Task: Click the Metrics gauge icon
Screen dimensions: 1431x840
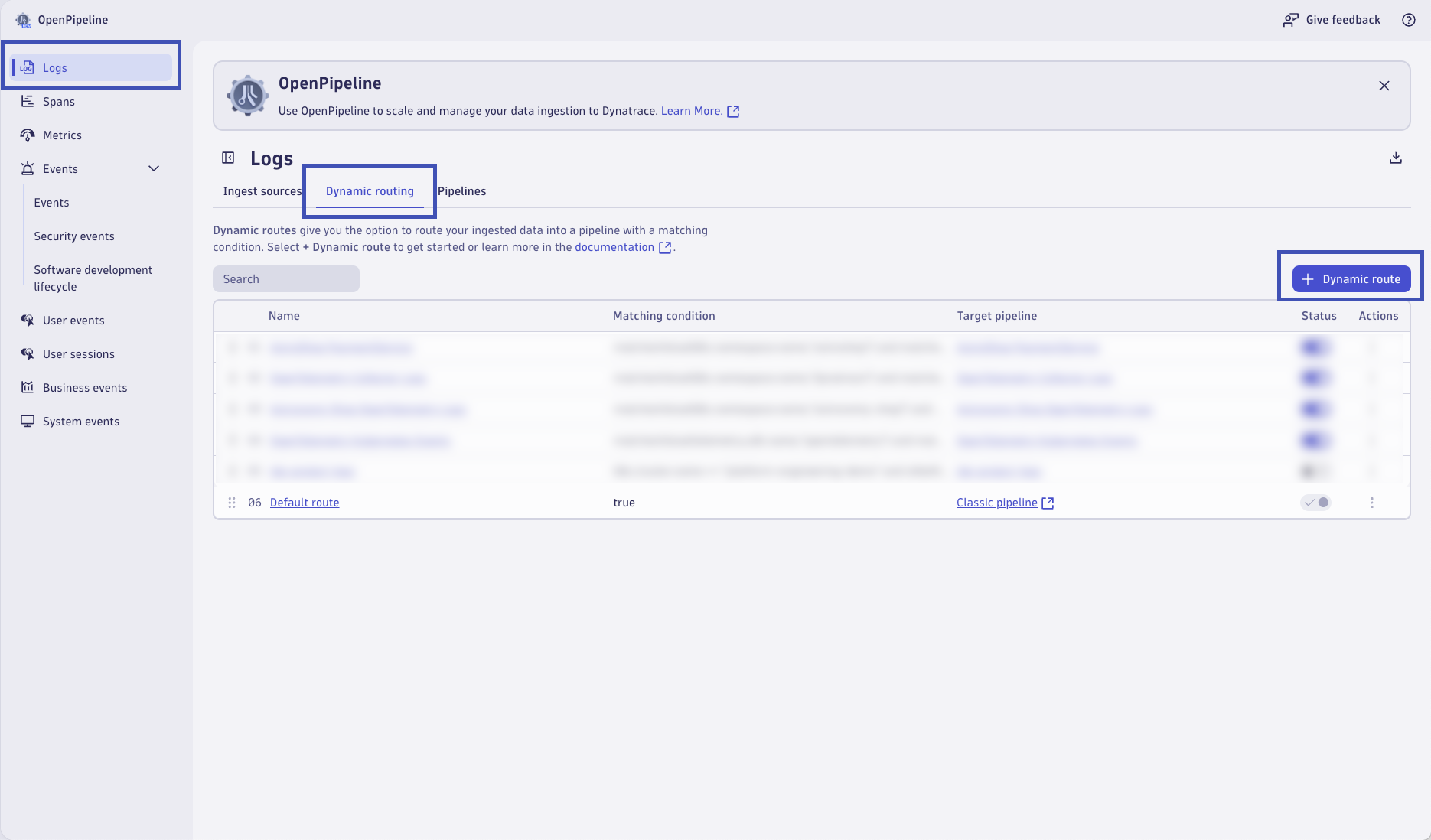Action: tap(28, 135)
